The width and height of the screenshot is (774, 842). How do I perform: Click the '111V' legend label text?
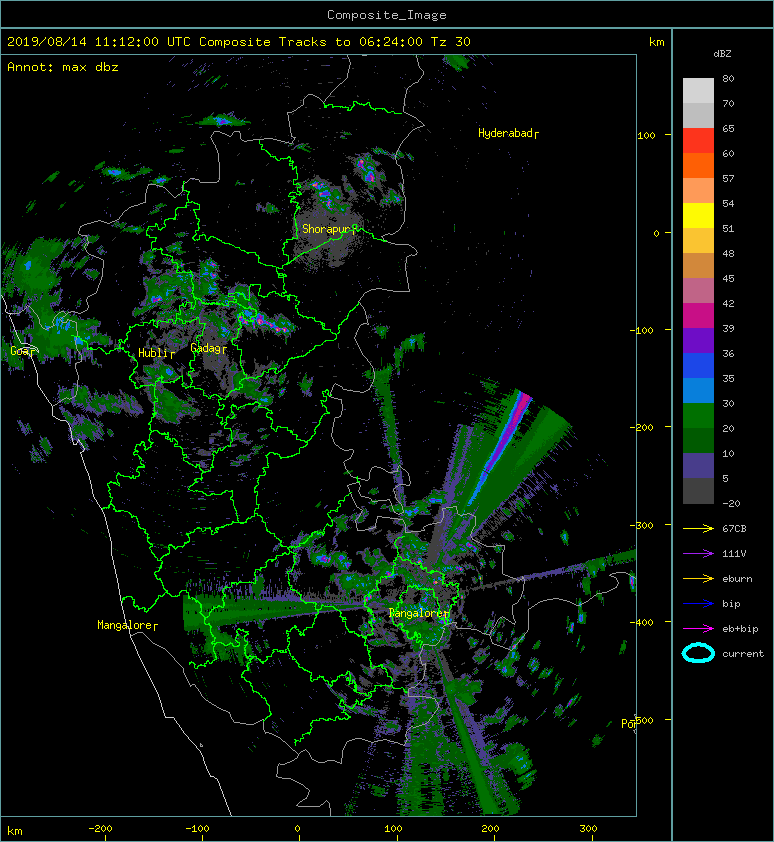734,553
